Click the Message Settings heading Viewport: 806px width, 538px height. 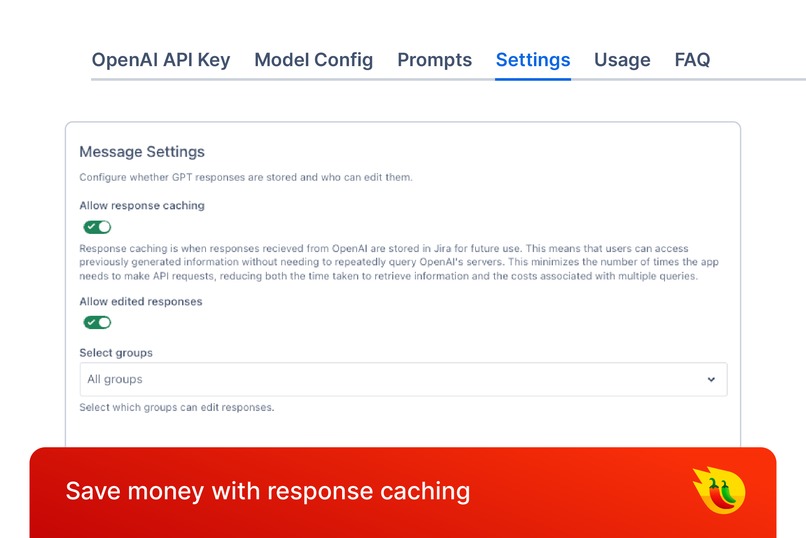[142, 152]
